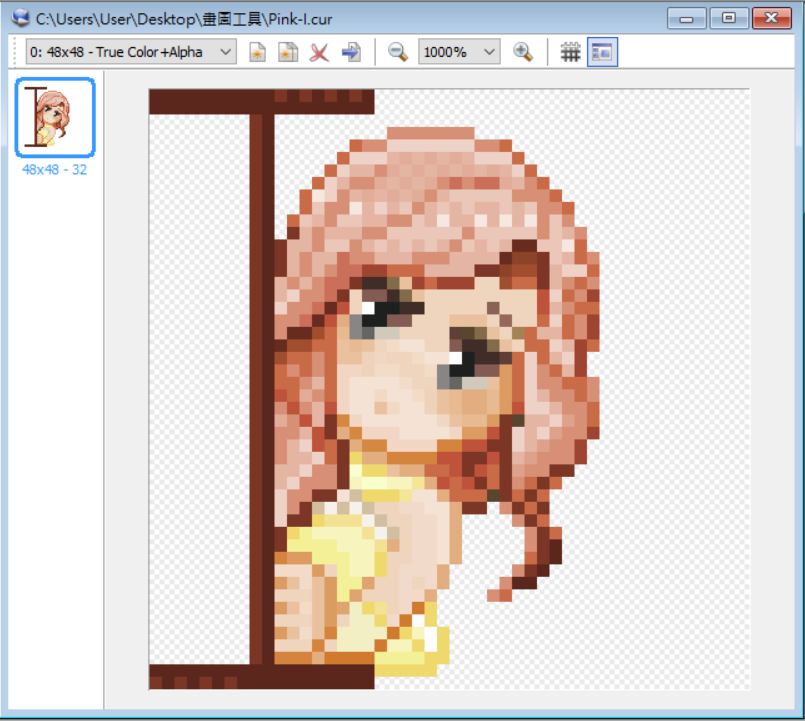Image resolution: width=805 pixels, height=721 pixels.
Task: Toggle the pixel grid display
Action: (570, 52)
